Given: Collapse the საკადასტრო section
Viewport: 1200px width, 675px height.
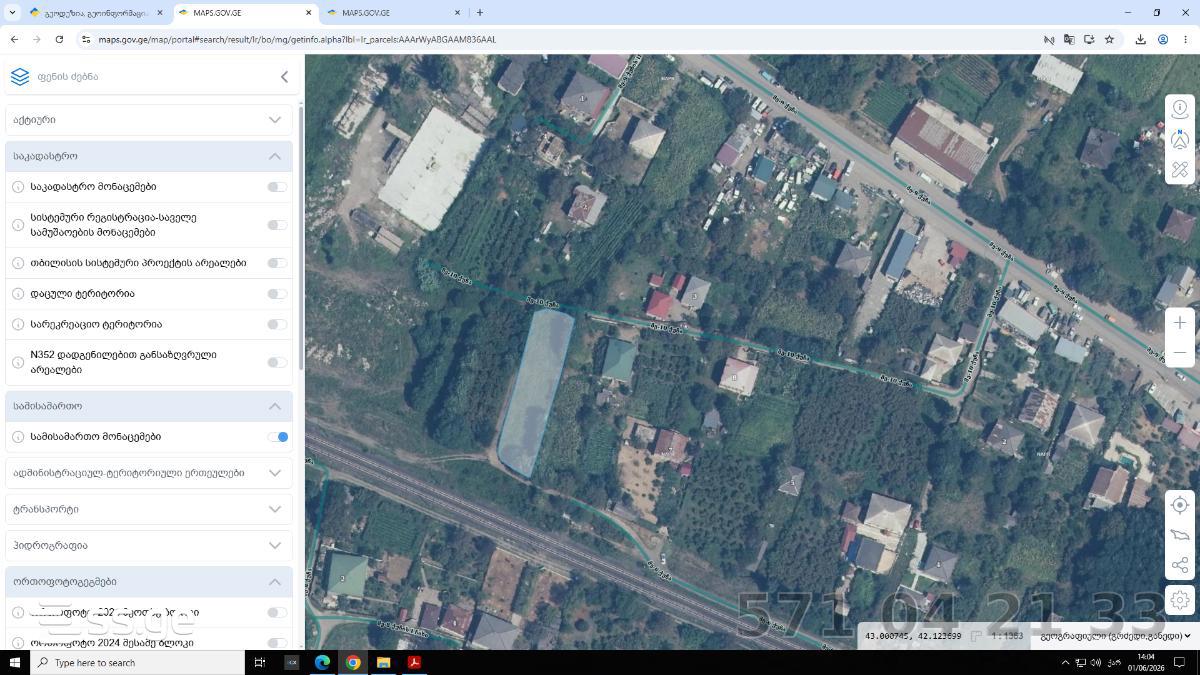Looking at the screenshot, I should (x=149, y=156).
